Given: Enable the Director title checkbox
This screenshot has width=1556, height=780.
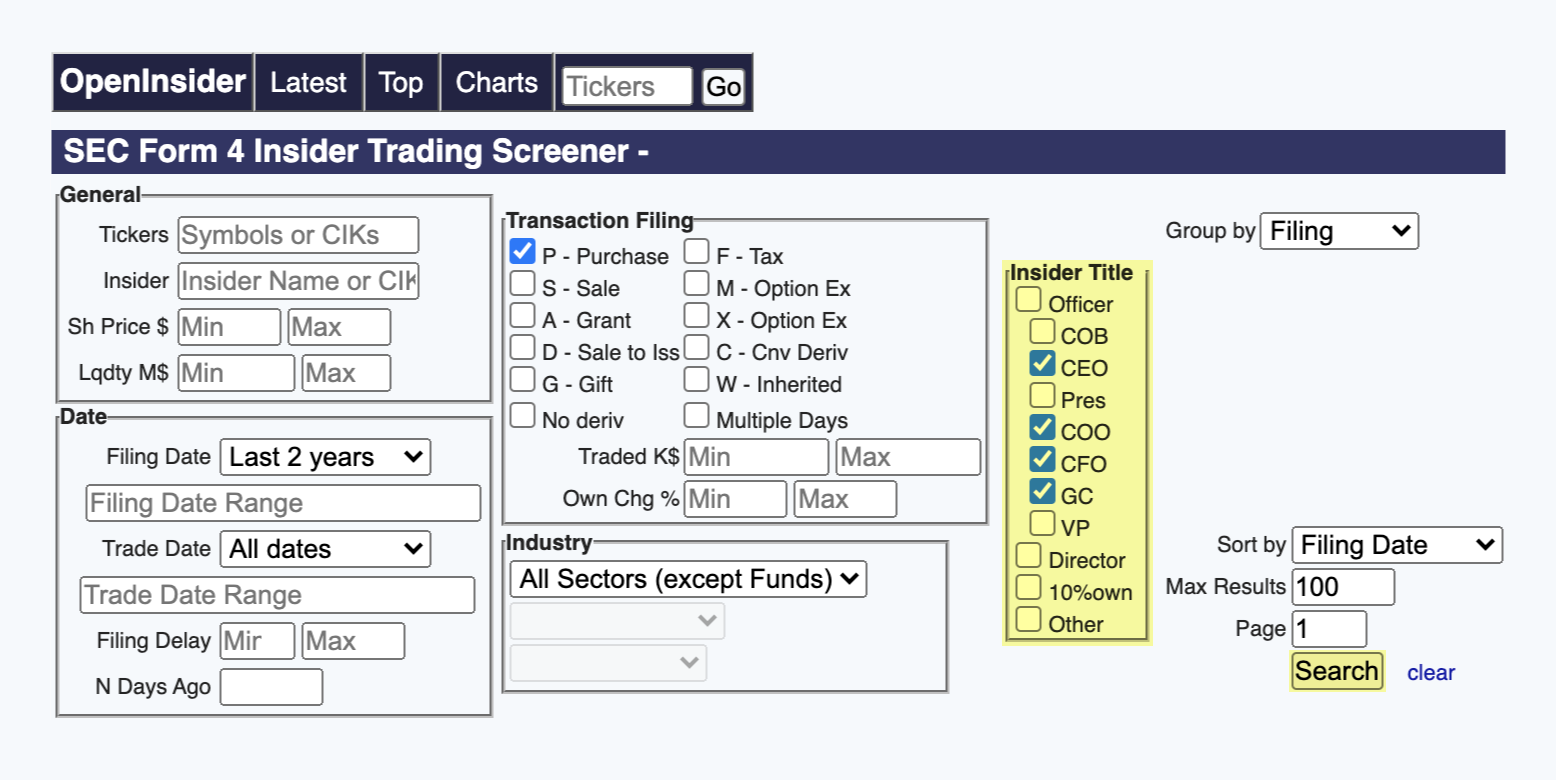Looking at the screenshot, I should point(1028,557).
